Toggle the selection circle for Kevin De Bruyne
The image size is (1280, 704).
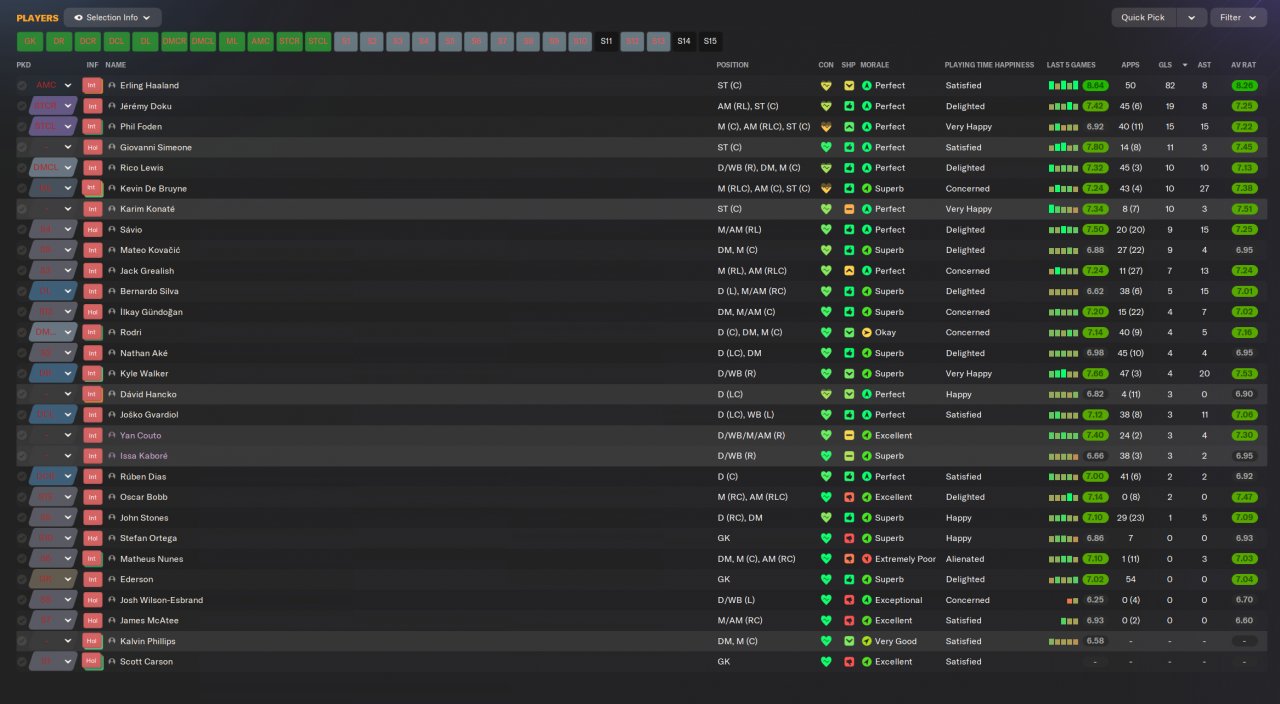(x=22, y=189)
